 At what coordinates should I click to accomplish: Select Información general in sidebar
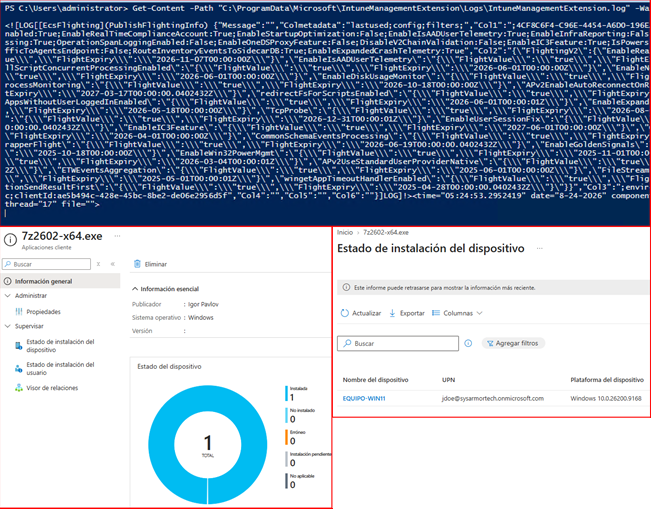coord(61,281)
